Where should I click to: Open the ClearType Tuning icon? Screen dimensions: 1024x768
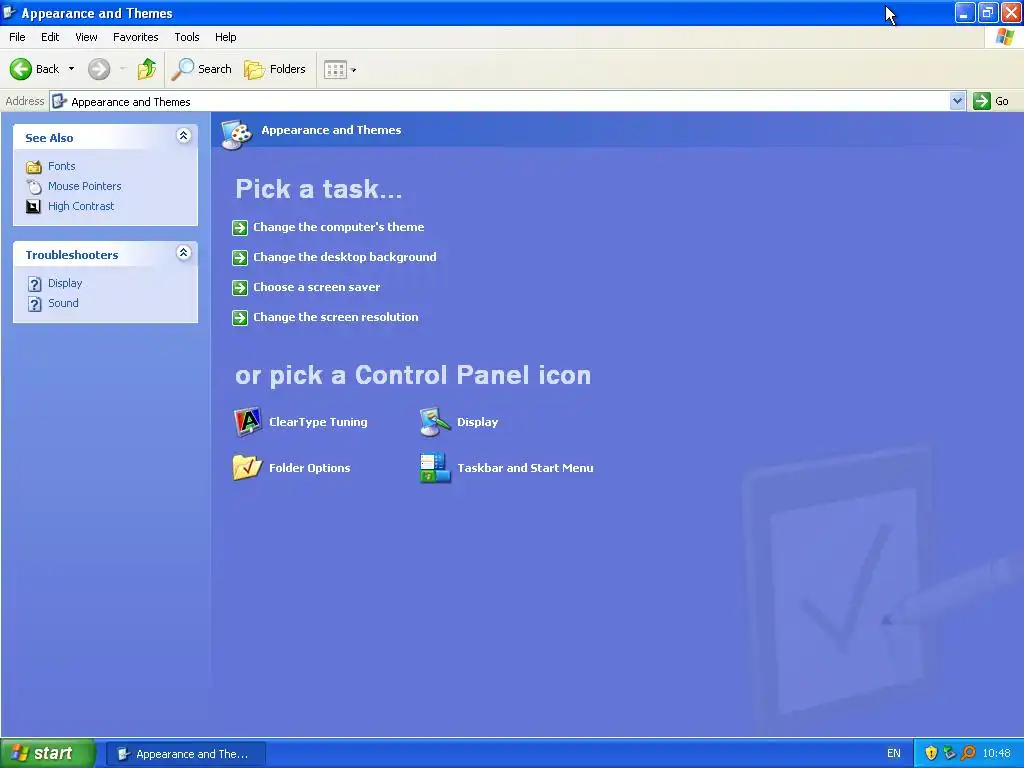pyautogui.click(x=248, y=422)
